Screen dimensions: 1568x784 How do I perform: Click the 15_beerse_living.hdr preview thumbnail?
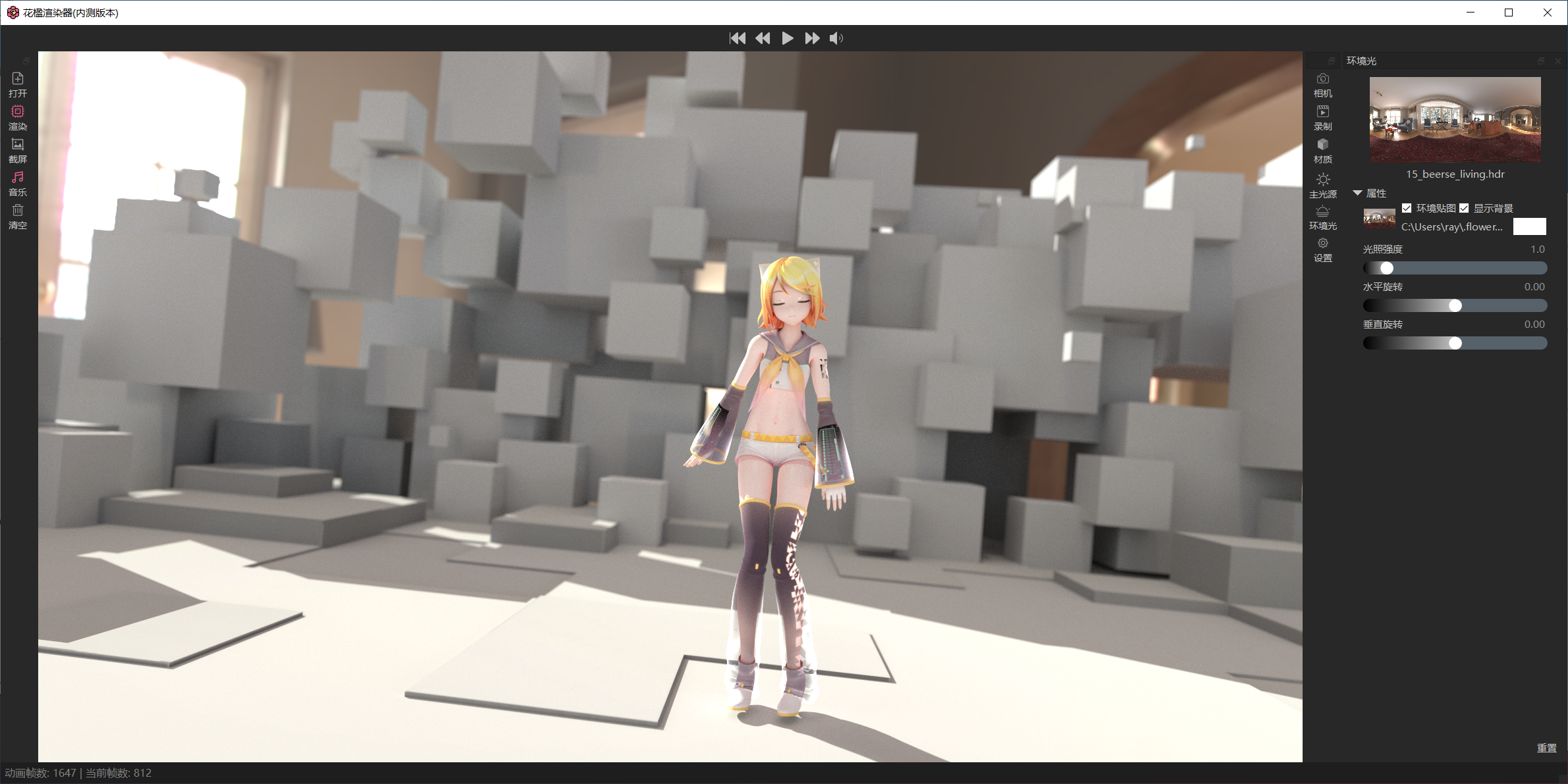click(1455, 119)
